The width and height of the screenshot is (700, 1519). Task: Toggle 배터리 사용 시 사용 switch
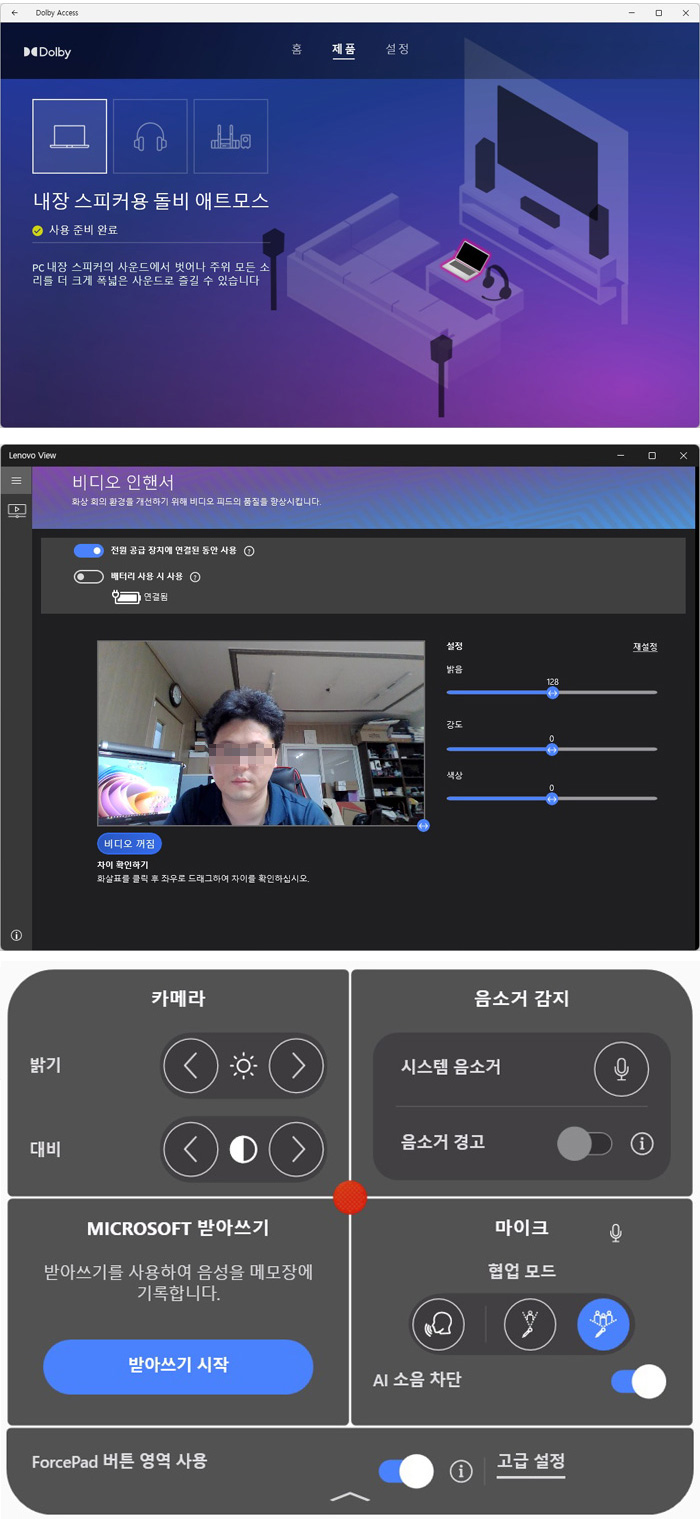(x=89, y=576)
